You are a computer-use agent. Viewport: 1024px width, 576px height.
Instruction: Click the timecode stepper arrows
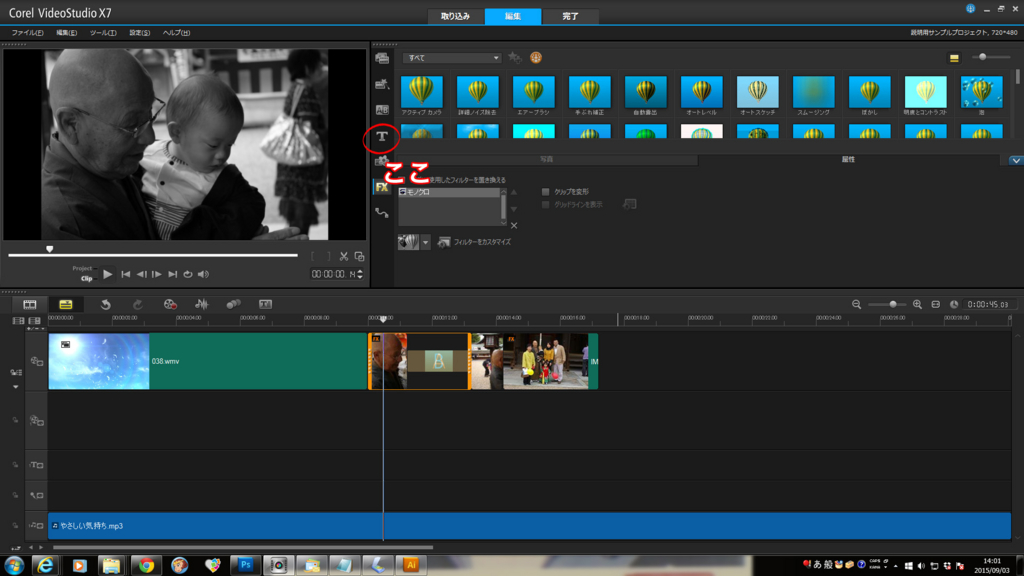[x=360, y=274]
